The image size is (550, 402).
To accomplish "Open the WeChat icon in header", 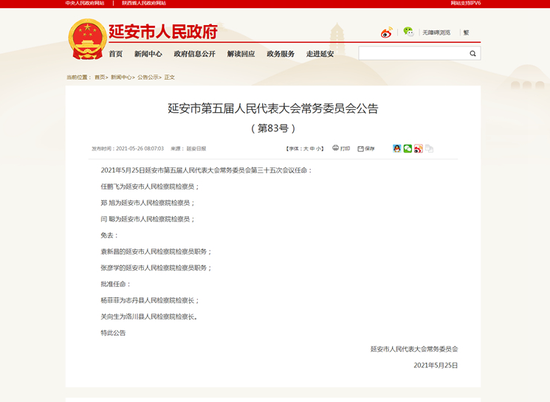I will tap(408, 32).
